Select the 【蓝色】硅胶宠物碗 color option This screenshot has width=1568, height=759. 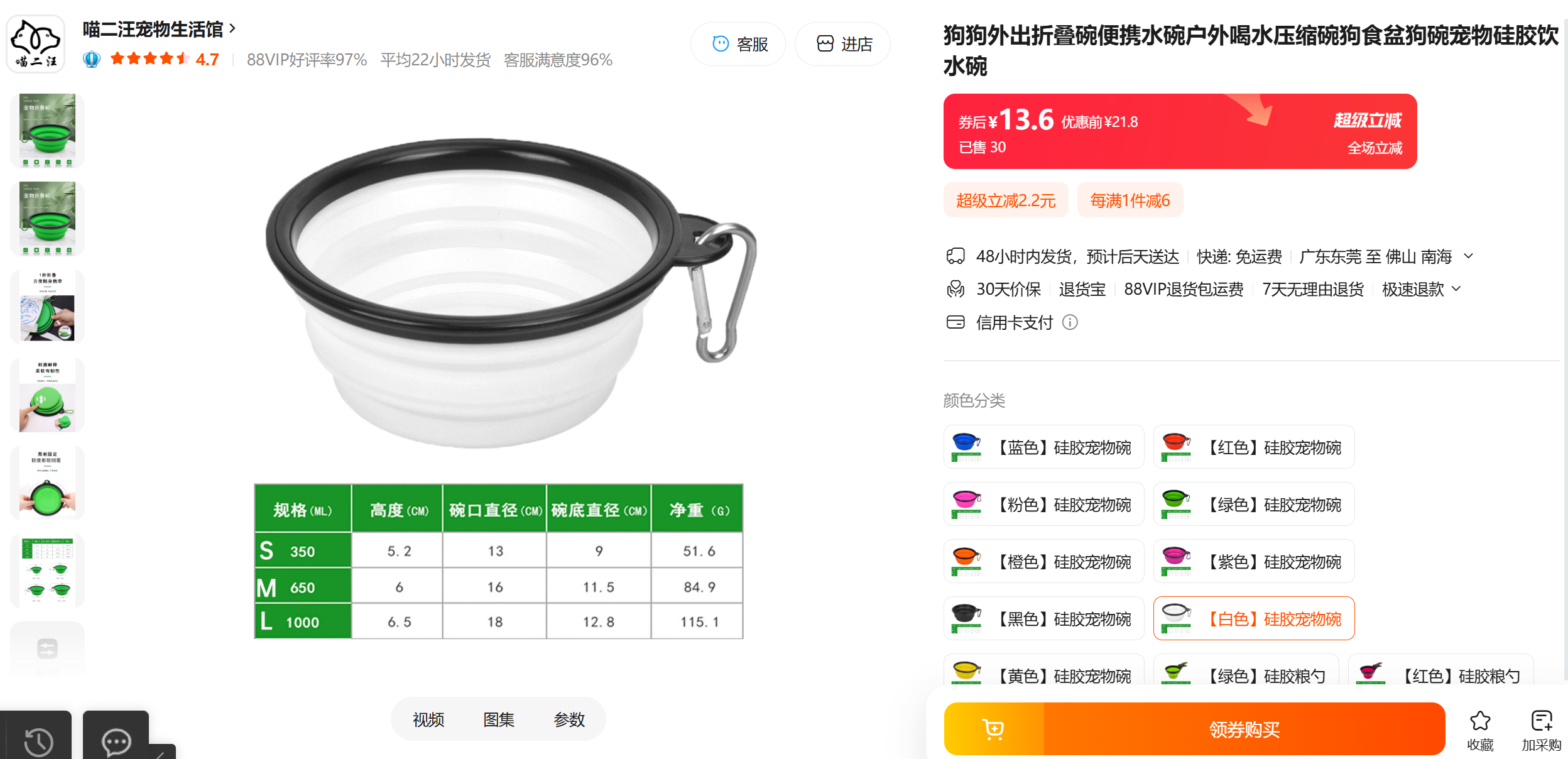pos(1043,447)
